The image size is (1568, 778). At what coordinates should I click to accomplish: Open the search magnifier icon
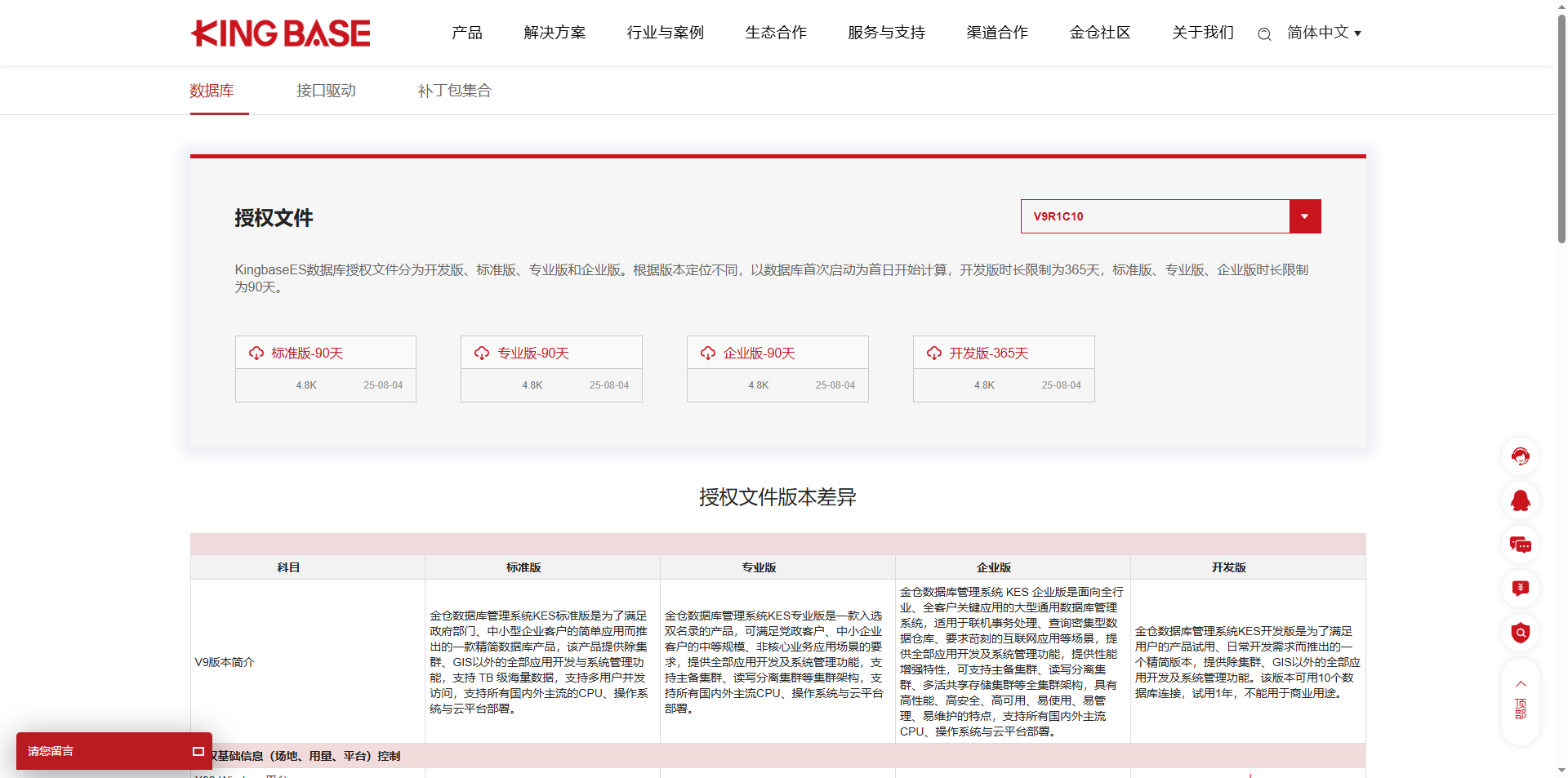[1264, 34]
